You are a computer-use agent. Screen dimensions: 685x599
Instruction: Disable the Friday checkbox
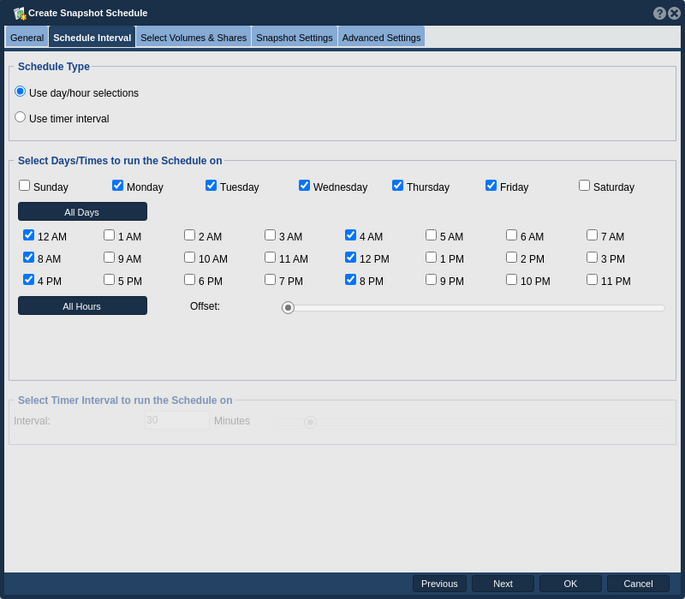(491, 186)
